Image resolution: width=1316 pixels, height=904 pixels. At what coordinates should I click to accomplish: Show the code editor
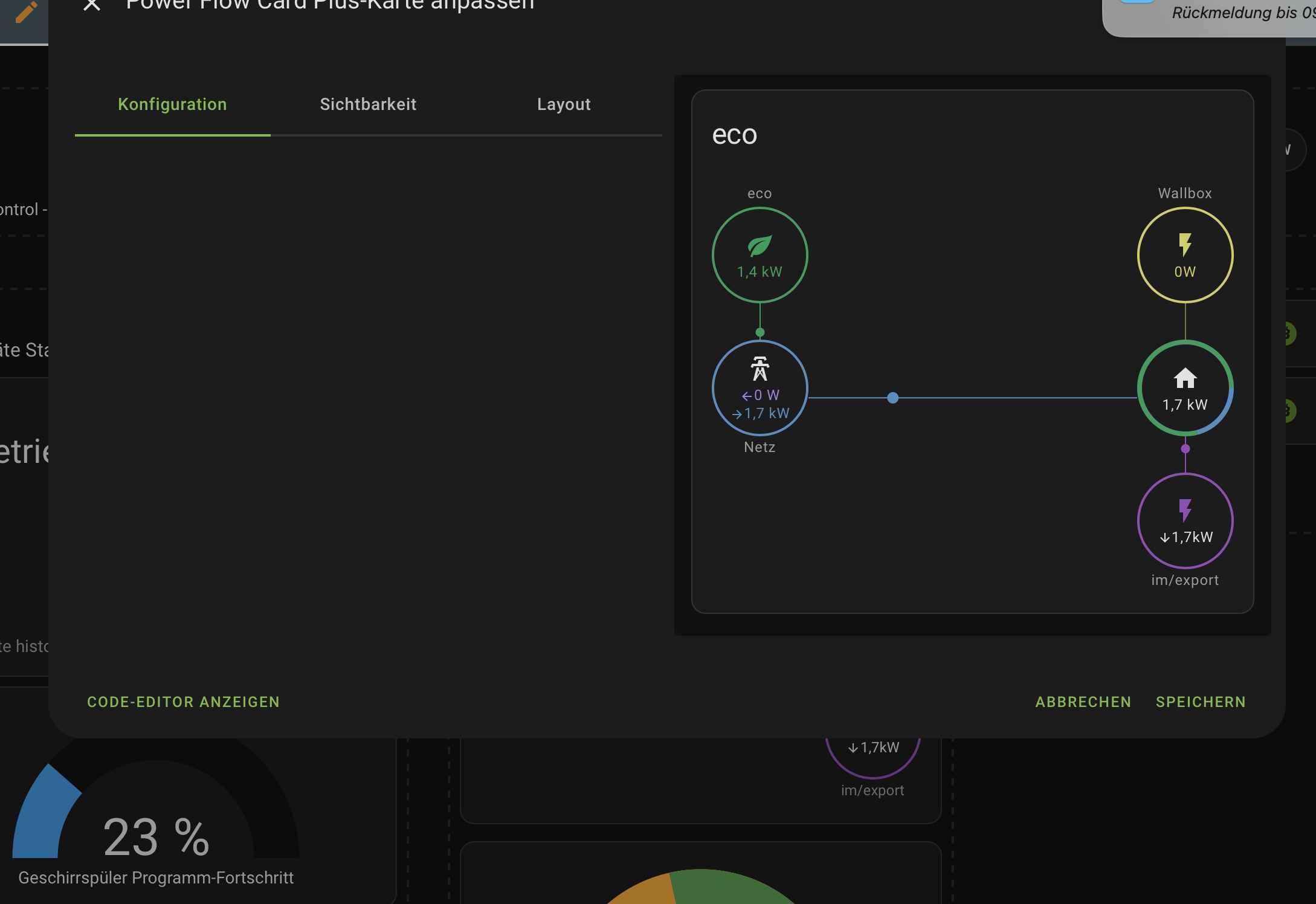tap(183, 702)
